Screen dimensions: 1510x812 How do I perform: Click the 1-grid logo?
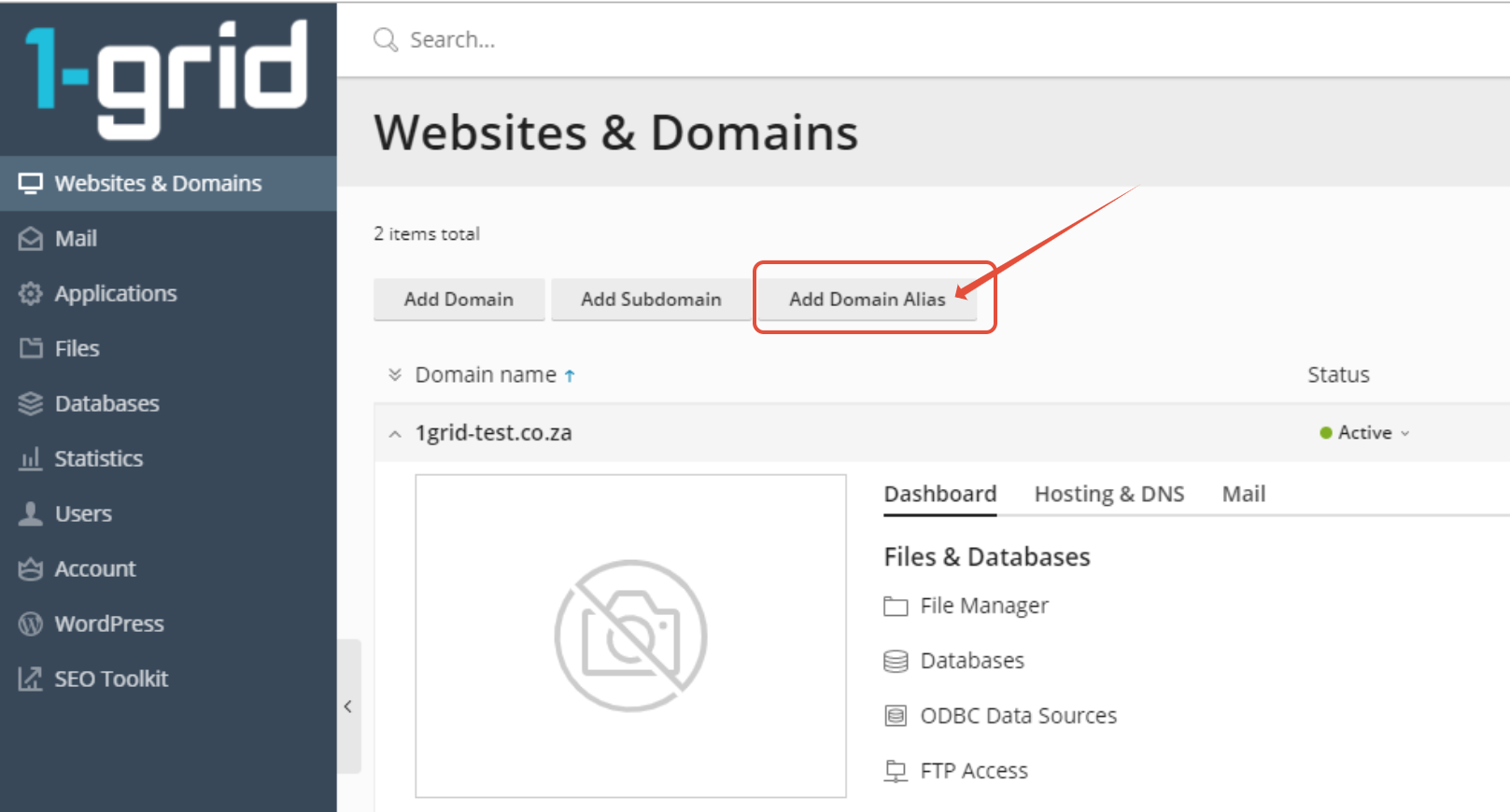pos(166,79)
